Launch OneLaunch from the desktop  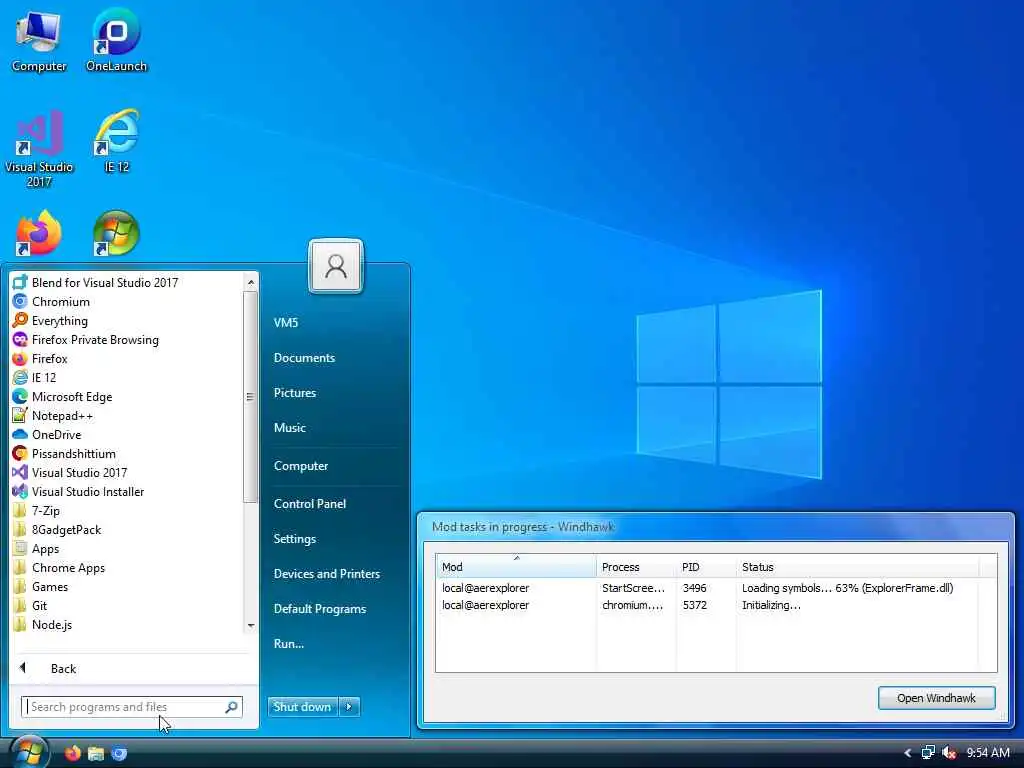click(116, 40)
